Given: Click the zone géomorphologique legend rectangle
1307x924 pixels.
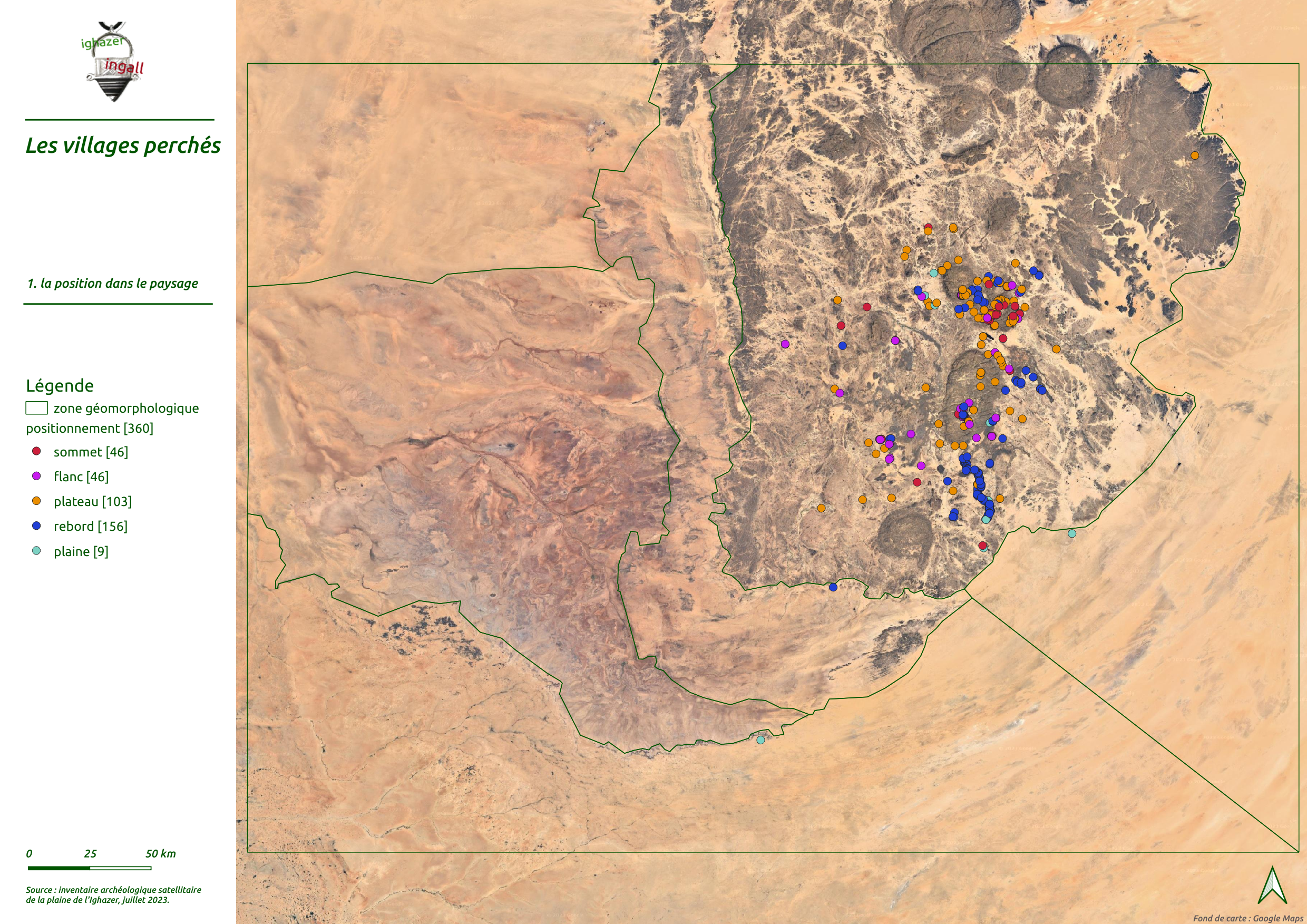Looking at the screenshot, I should (36, 408).
